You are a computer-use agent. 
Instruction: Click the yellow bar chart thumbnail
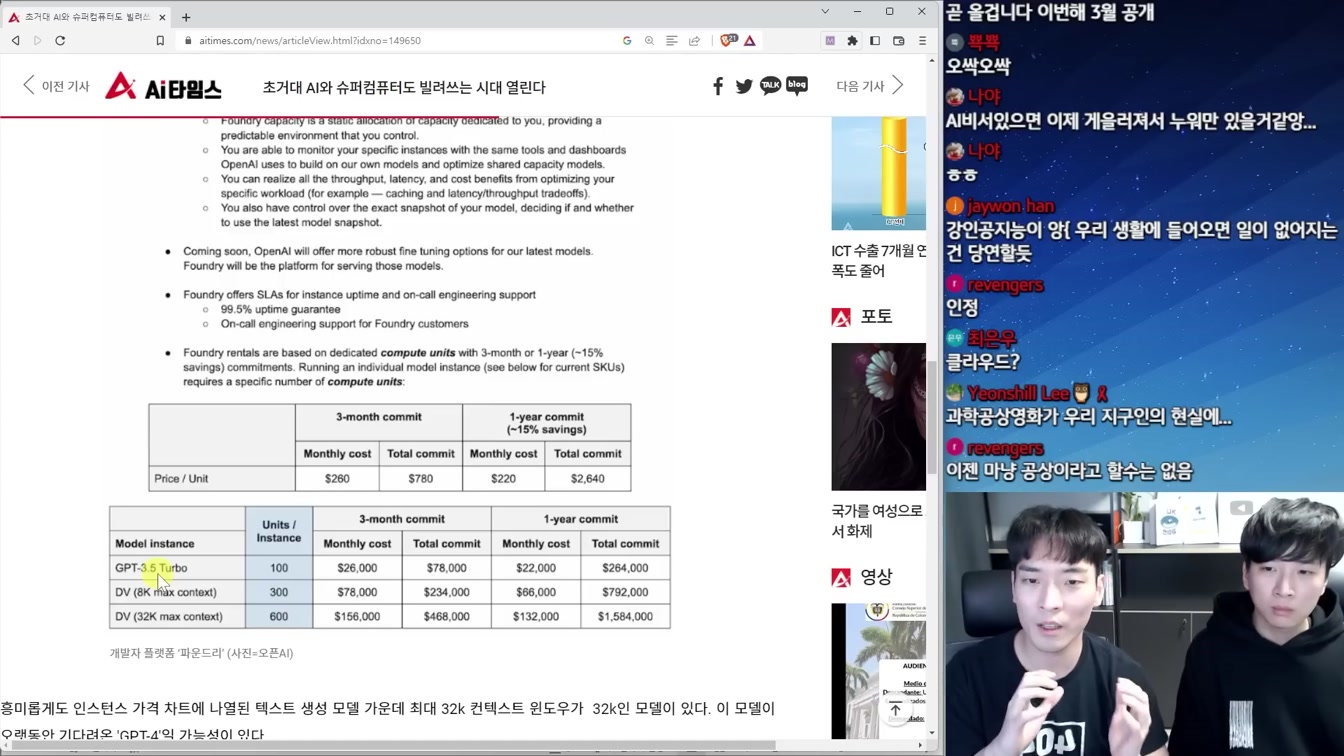[879, 173]
